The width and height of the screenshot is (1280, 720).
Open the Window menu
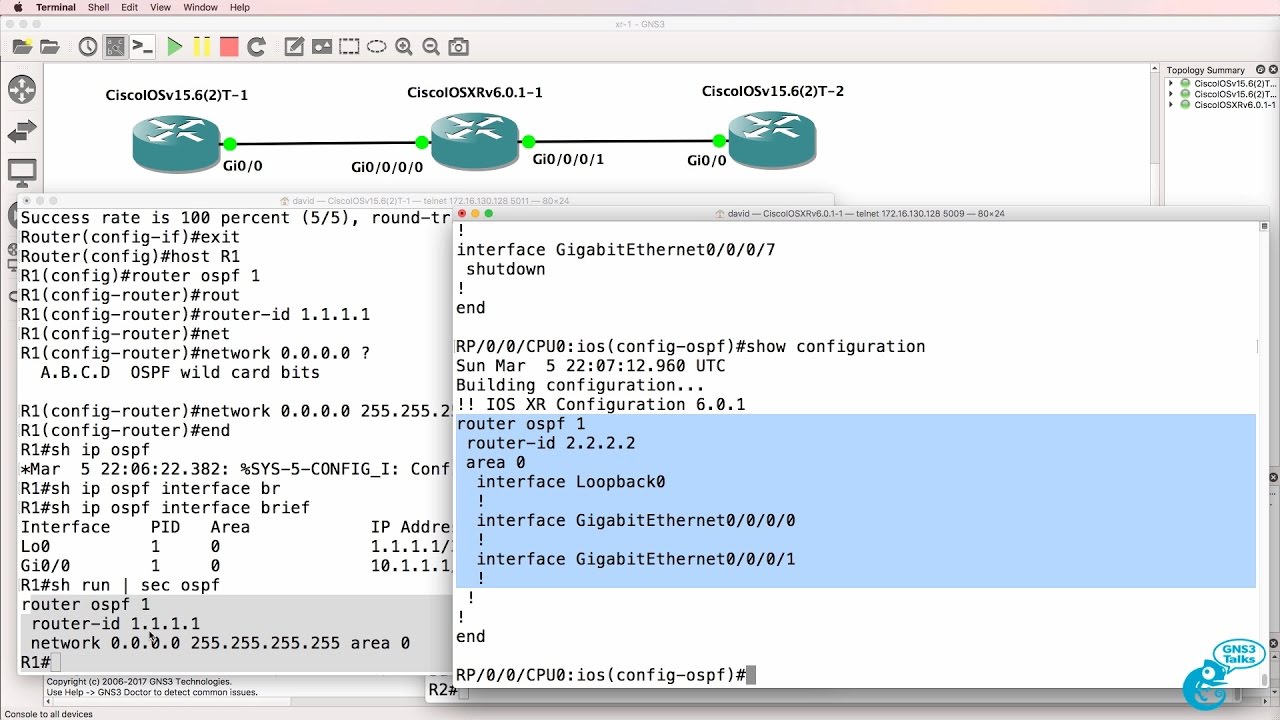tap(201, 7)
